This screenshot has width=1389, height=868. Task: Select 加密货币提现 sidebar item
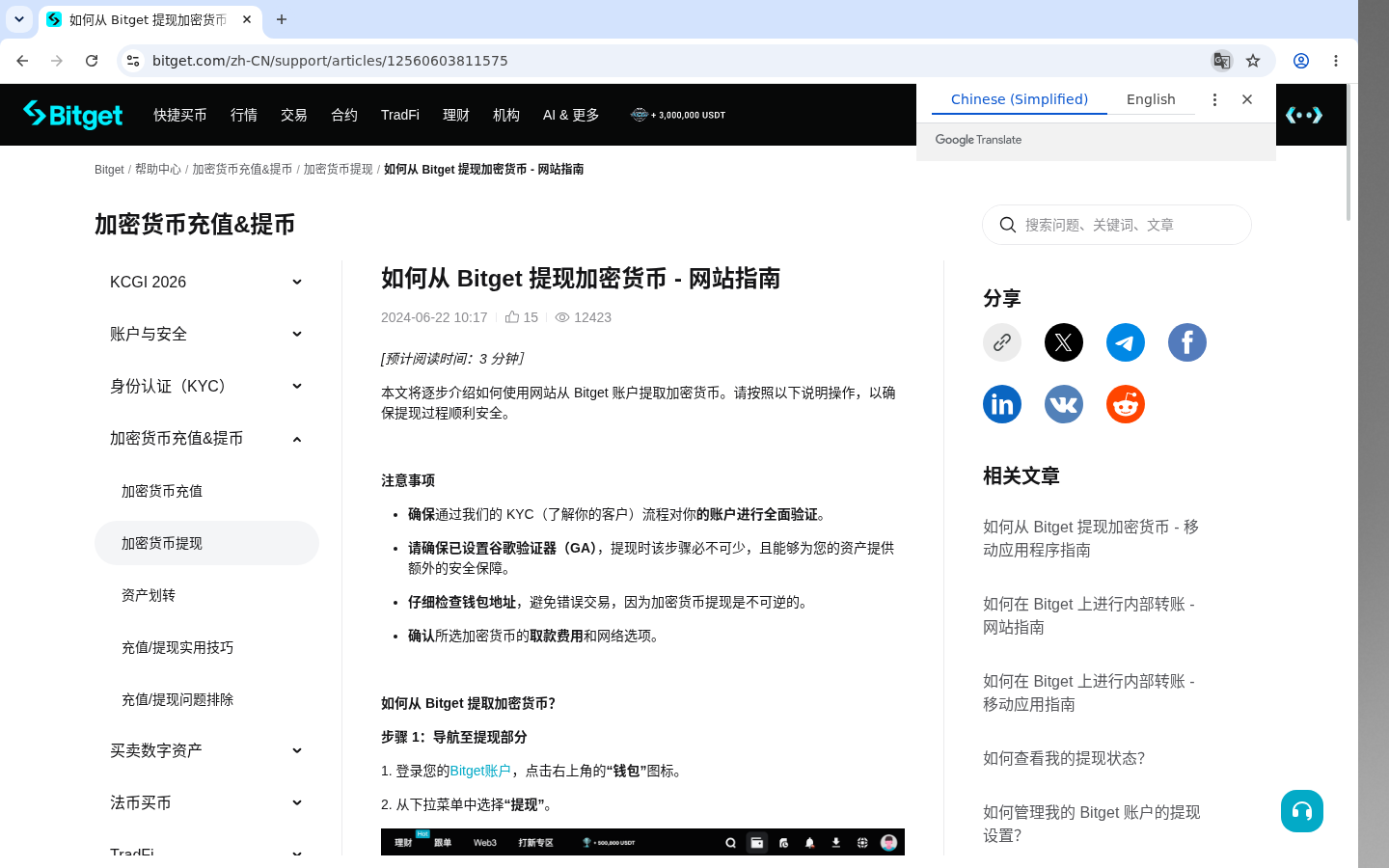click(206, 543)
